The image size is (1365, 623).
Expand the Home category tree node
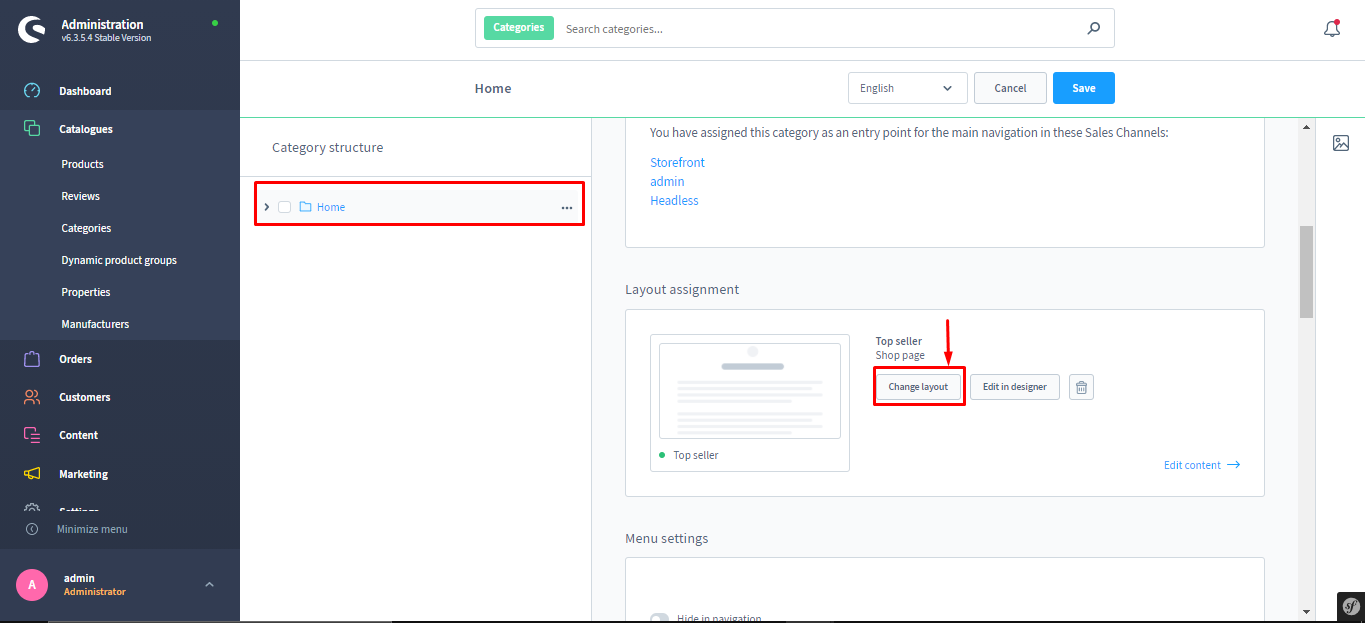click(x=266, y=207)
